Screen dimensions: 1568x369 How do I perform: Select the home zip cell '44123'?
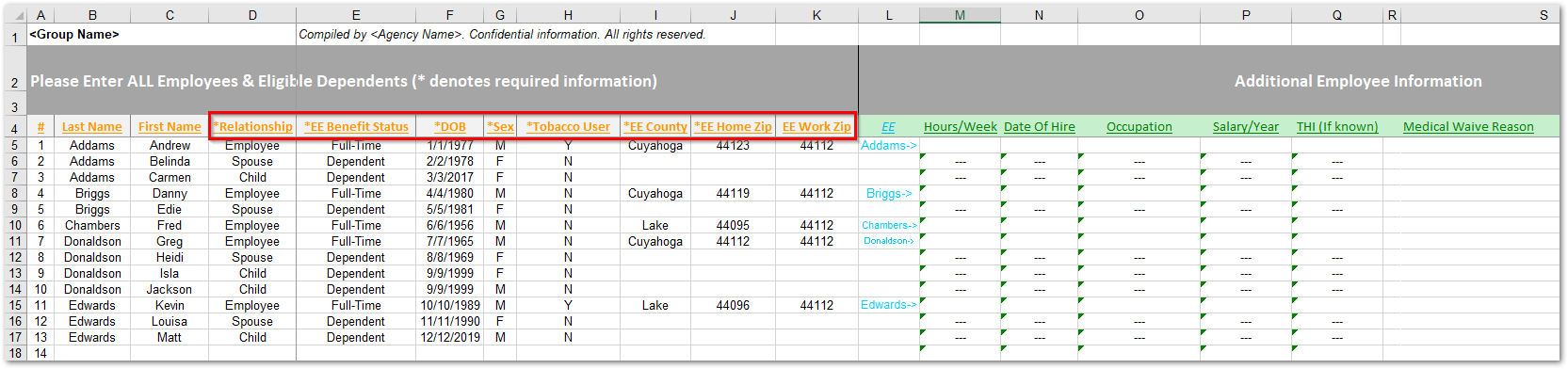733,145
